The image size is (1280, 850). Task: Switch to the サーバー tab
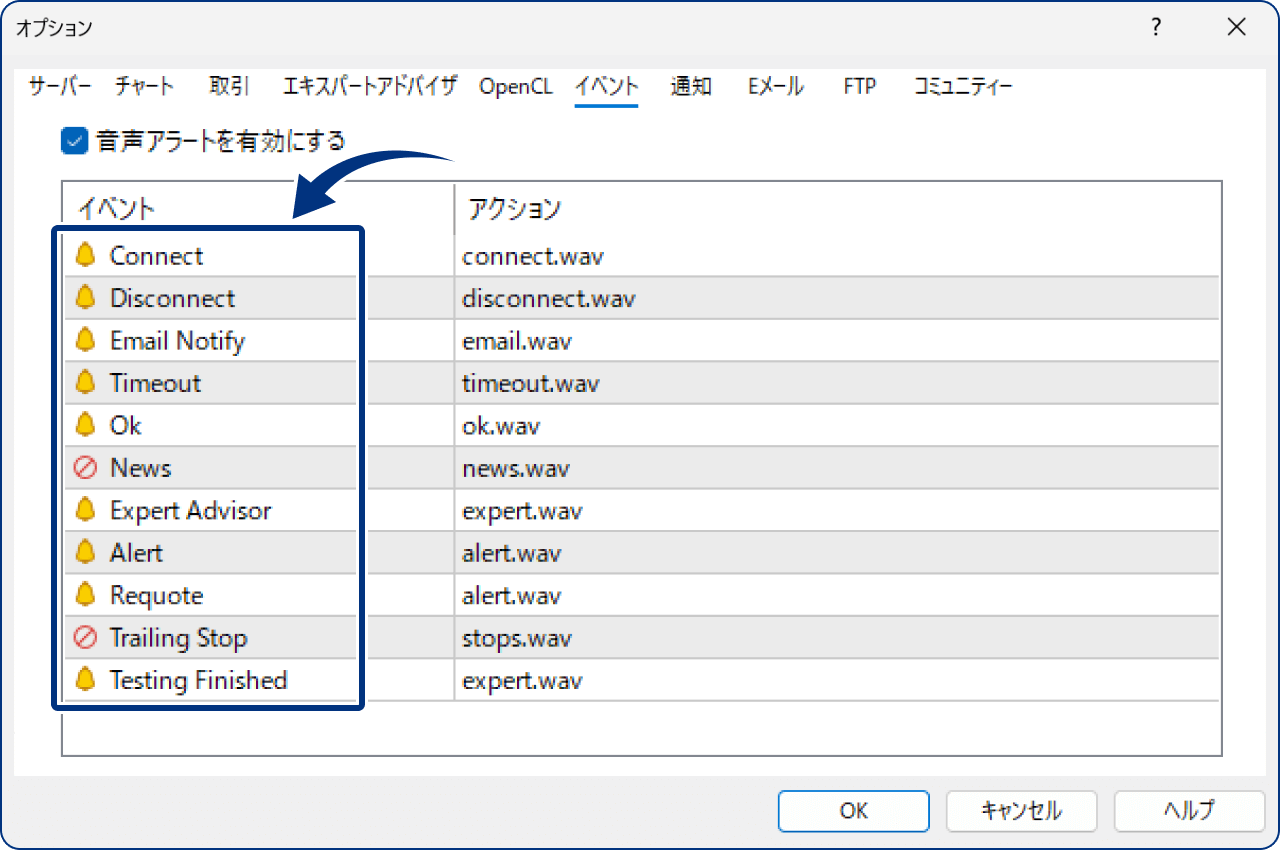[x=60, y=87]
